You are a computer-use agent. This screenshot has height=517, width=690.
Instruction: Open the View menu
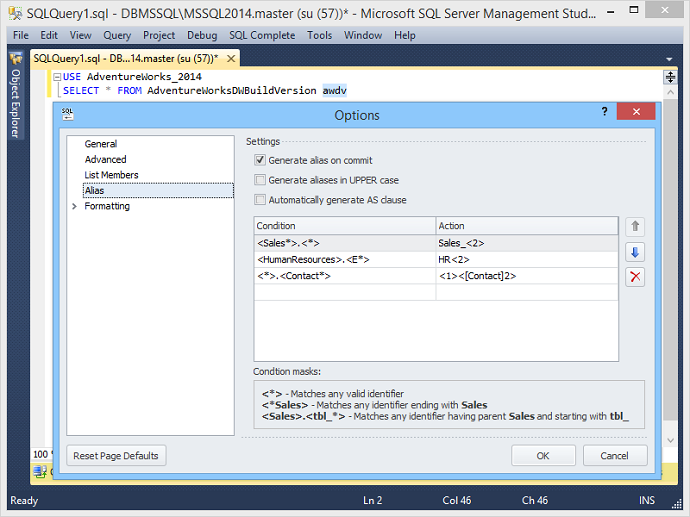pos(81,35)
